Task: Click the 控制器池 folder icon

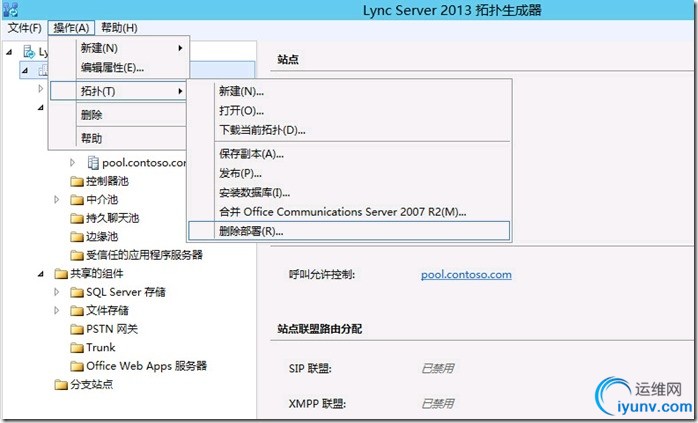Action: pos(77,182)
